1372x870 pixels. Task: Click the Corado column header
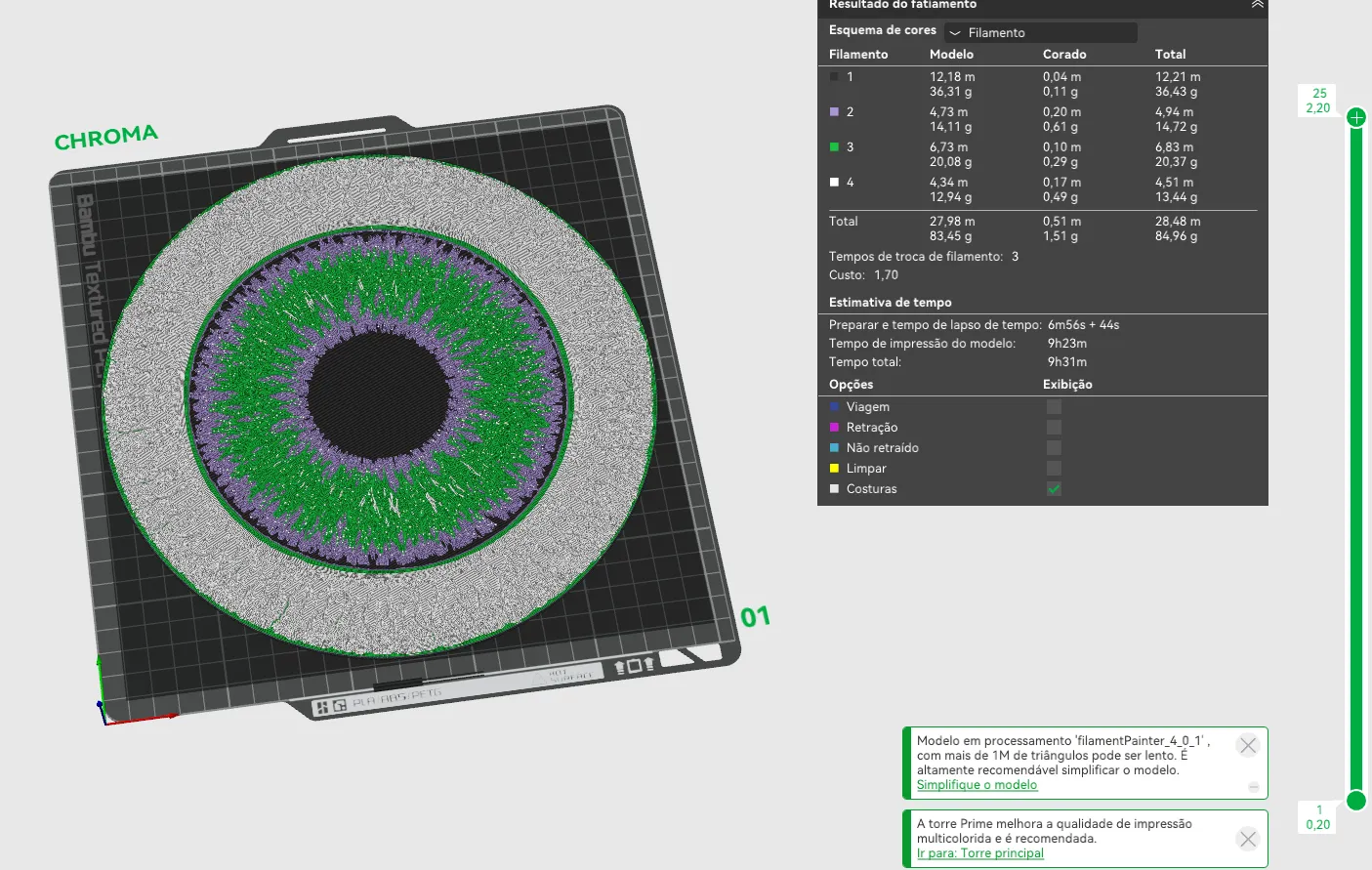(x=1064, y=55)
